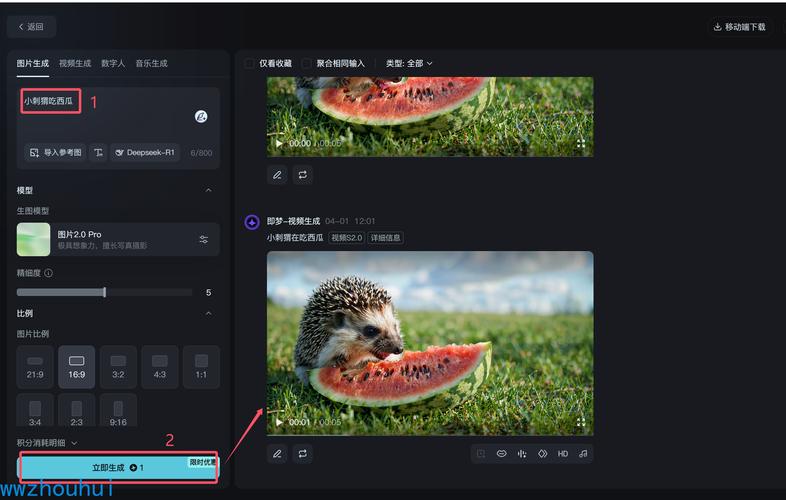Click the 导入参考图 import reference image button

(x=55, y=152)
